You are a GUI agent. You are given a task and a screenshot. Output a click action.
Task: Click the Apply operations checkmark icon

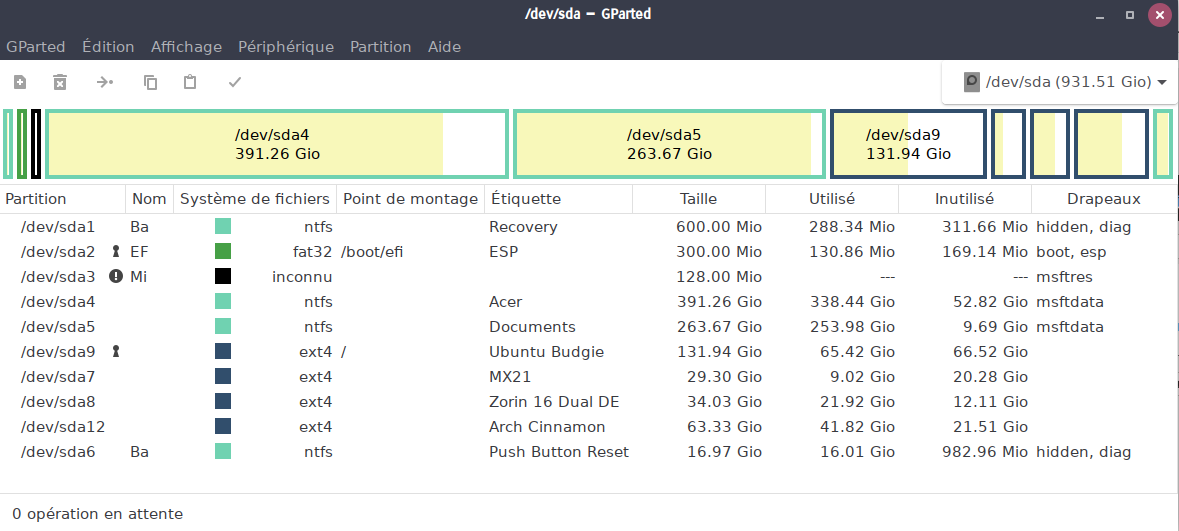(235, 82)
